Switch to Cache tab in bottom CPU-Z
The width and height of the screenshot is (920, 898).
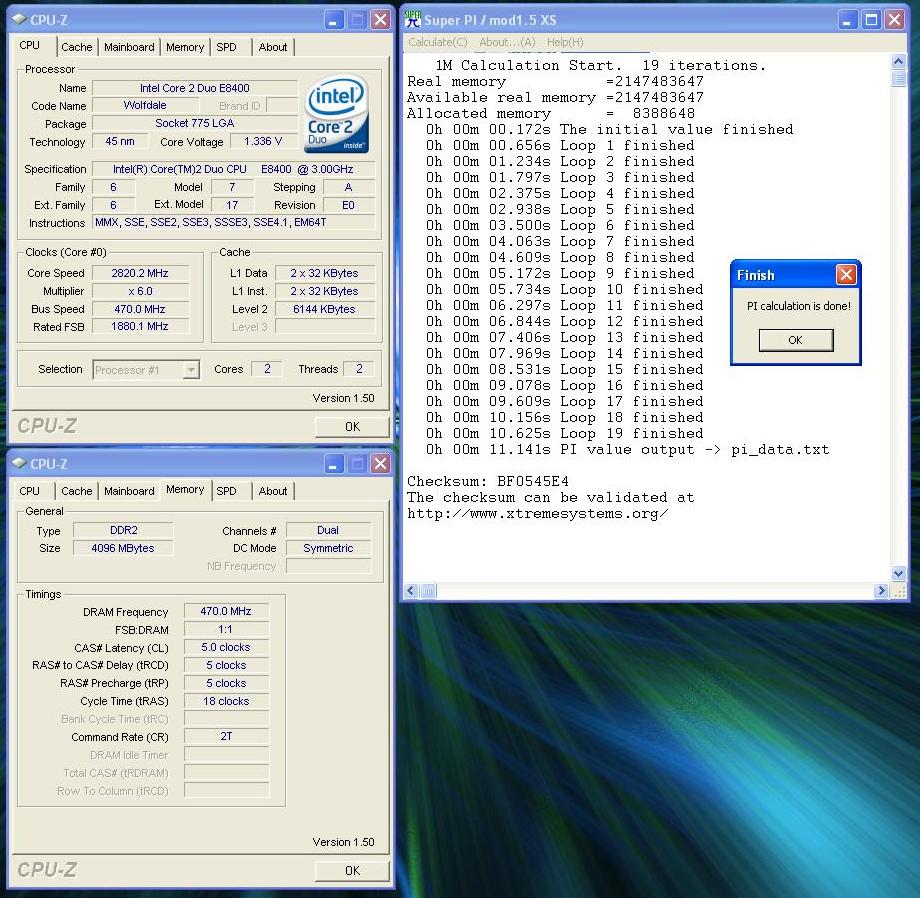(x=77, y=491)
